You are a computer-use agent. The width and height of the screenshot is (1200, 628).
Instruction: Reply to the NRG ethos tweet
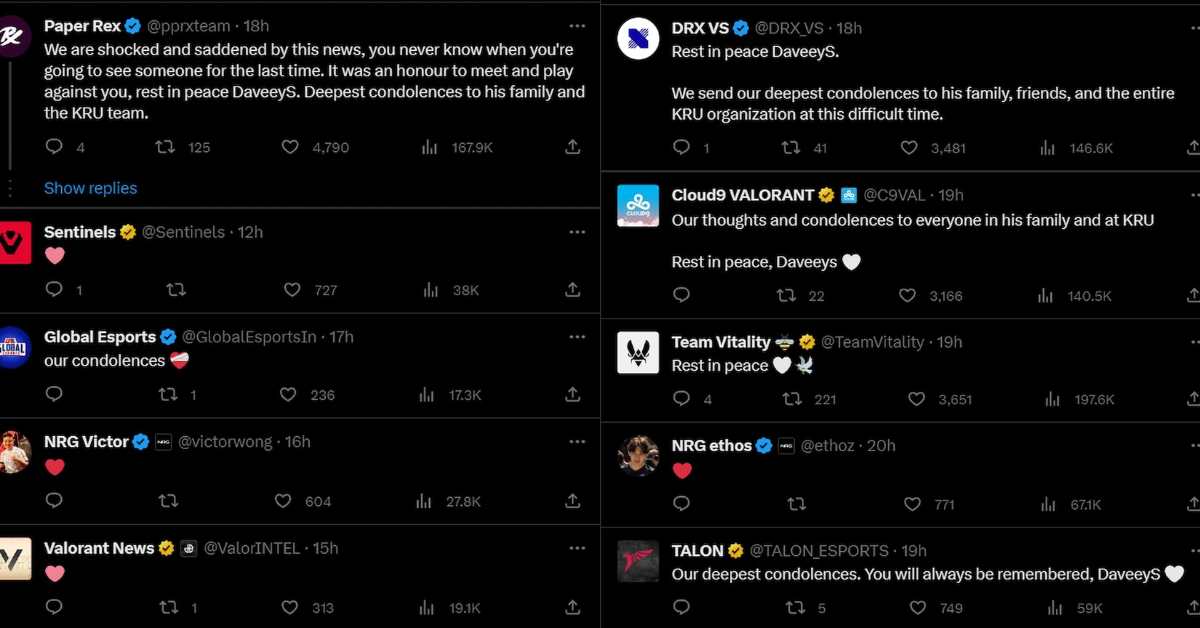tap(682, 504)
